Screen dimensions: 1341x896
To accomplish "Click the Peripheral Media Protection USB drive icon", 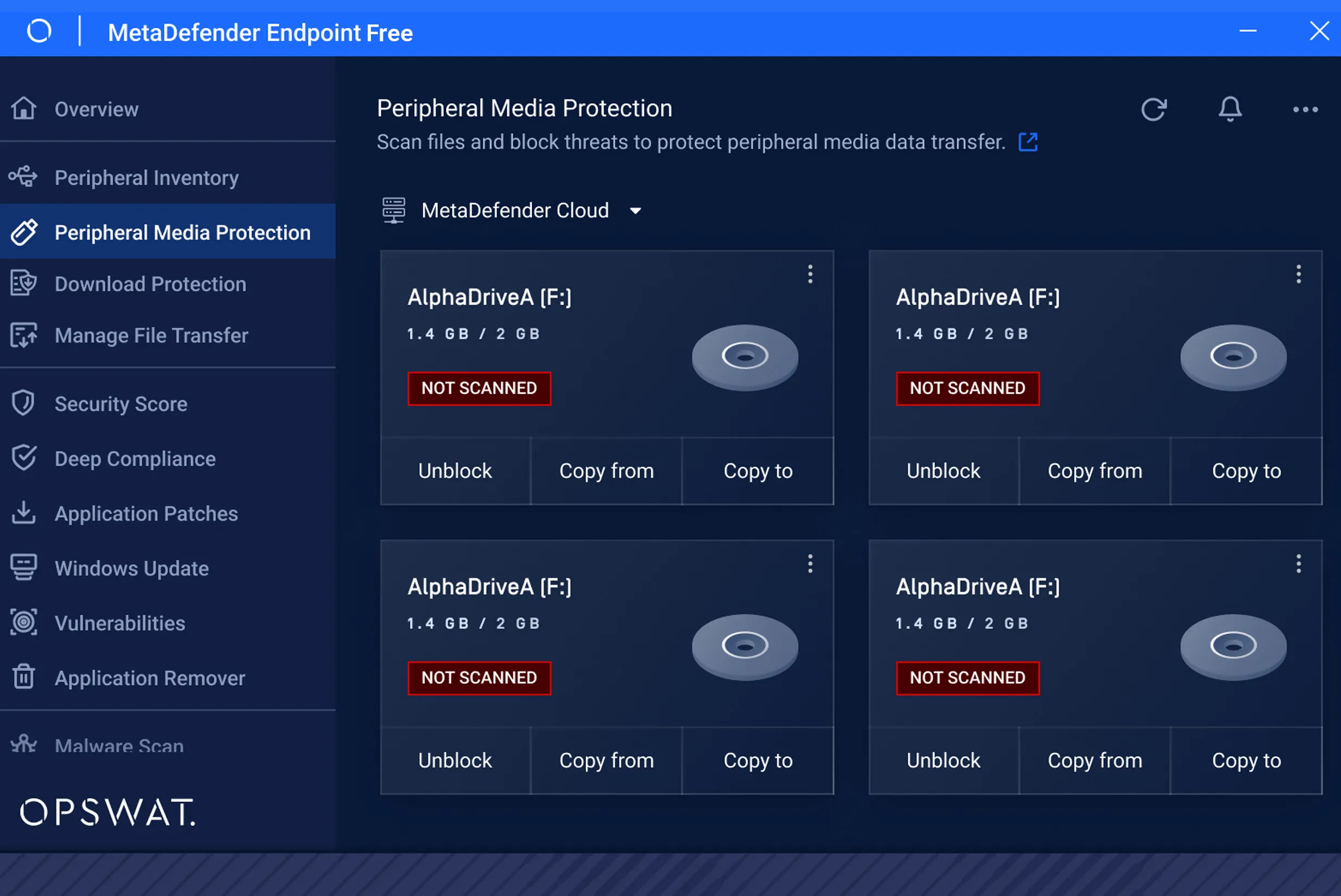I will [24, 232].
